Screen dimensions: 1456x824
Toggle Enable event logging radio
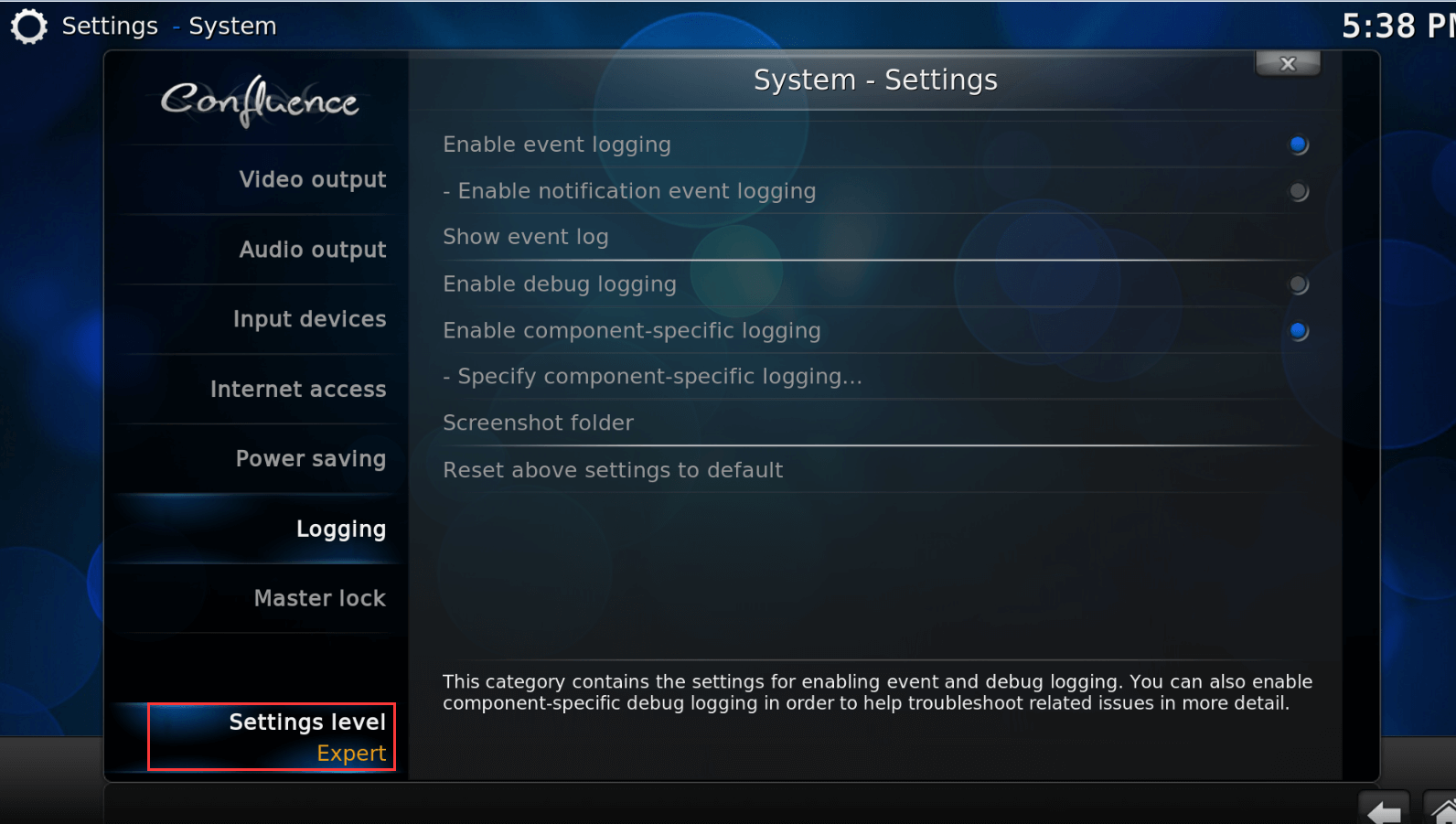[1298, 144]
